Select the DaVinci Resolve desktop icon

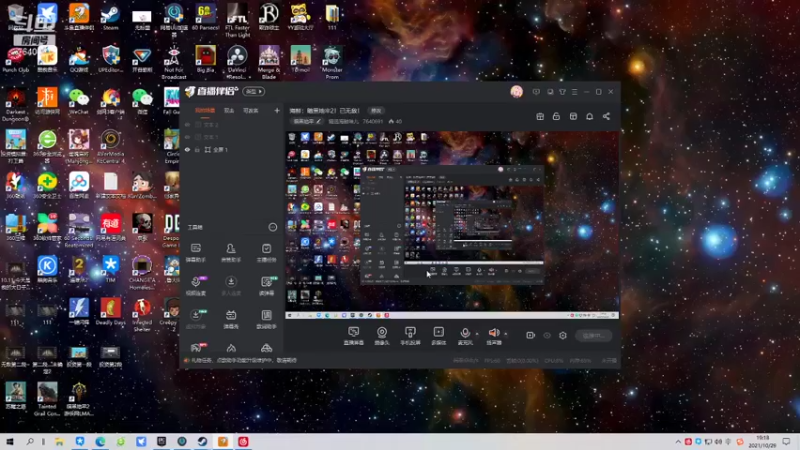(x=237, y=62)
